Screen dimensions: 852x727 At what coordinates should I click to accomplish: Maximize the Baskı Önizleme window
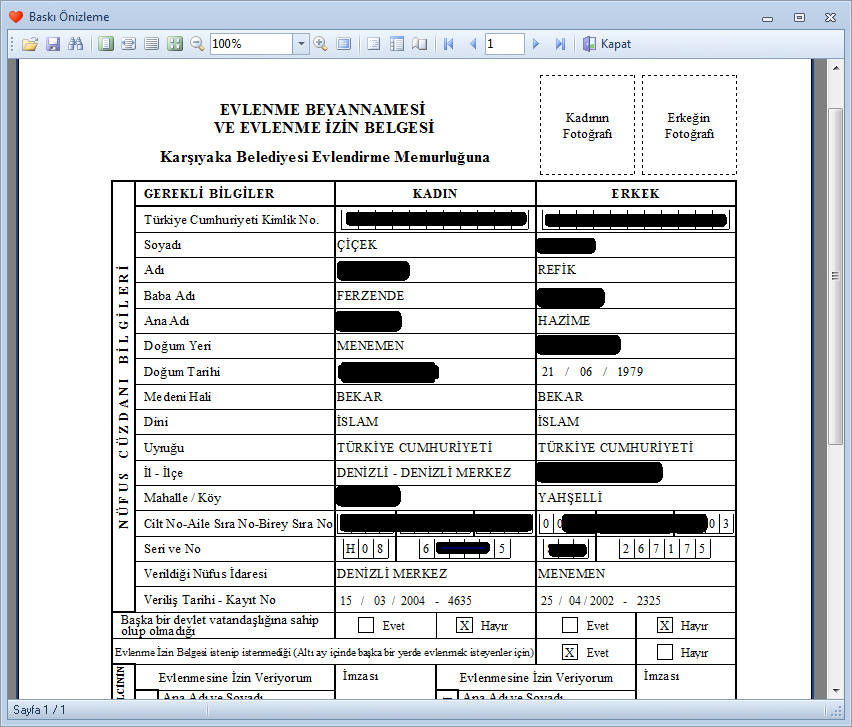(x=799, y=18)
